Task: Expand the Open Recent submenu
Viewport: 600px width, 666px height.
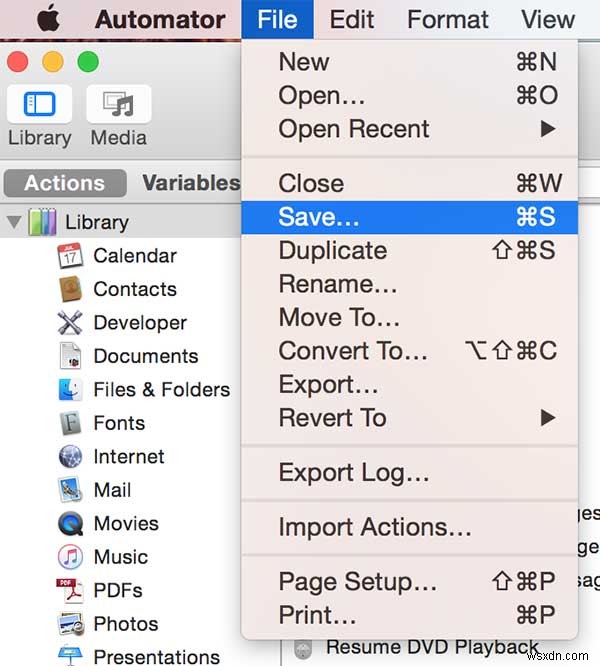Action: tap(409, 129)
